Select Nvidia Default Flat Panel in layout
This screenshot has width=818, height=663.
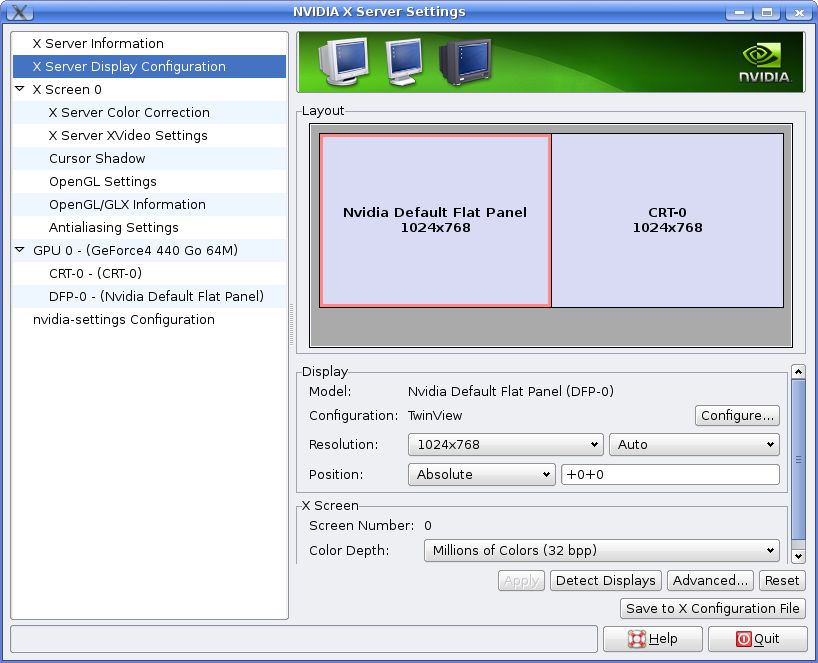pos(435,220)
